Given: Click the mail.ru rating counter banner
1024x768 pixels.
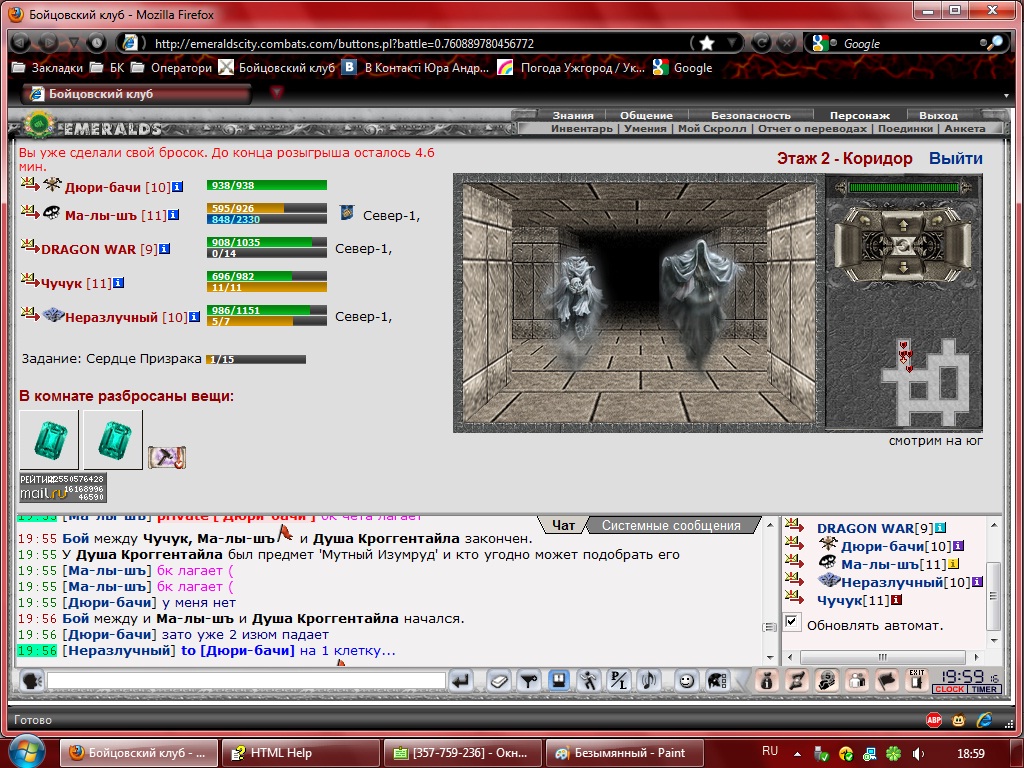Looking at the screenshot, I should click(63, 488).
